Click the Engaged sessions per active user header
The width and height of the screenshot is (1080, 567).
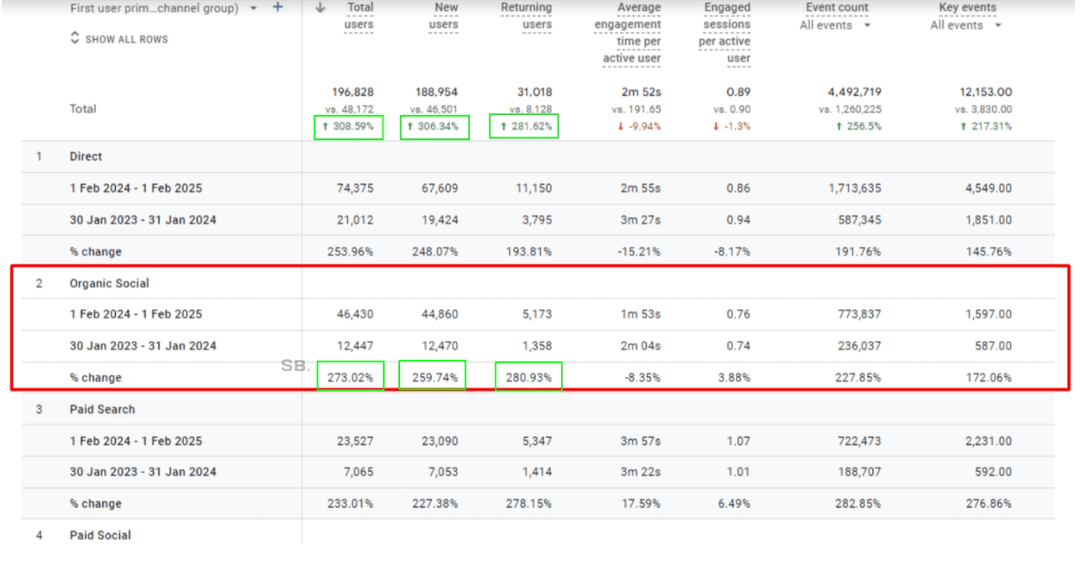pyautogui.click(x=726, y=33)
